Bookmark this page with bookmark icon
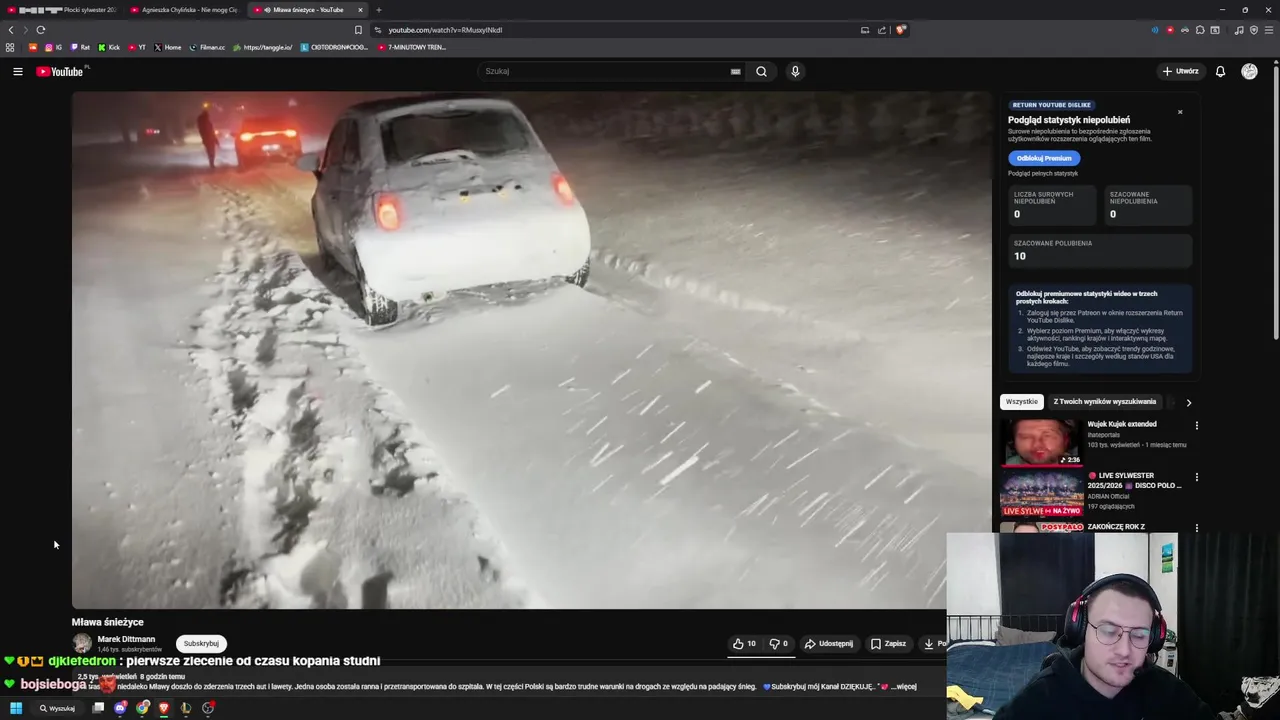This screenshot has height=720, width=1280. point(358,30)
